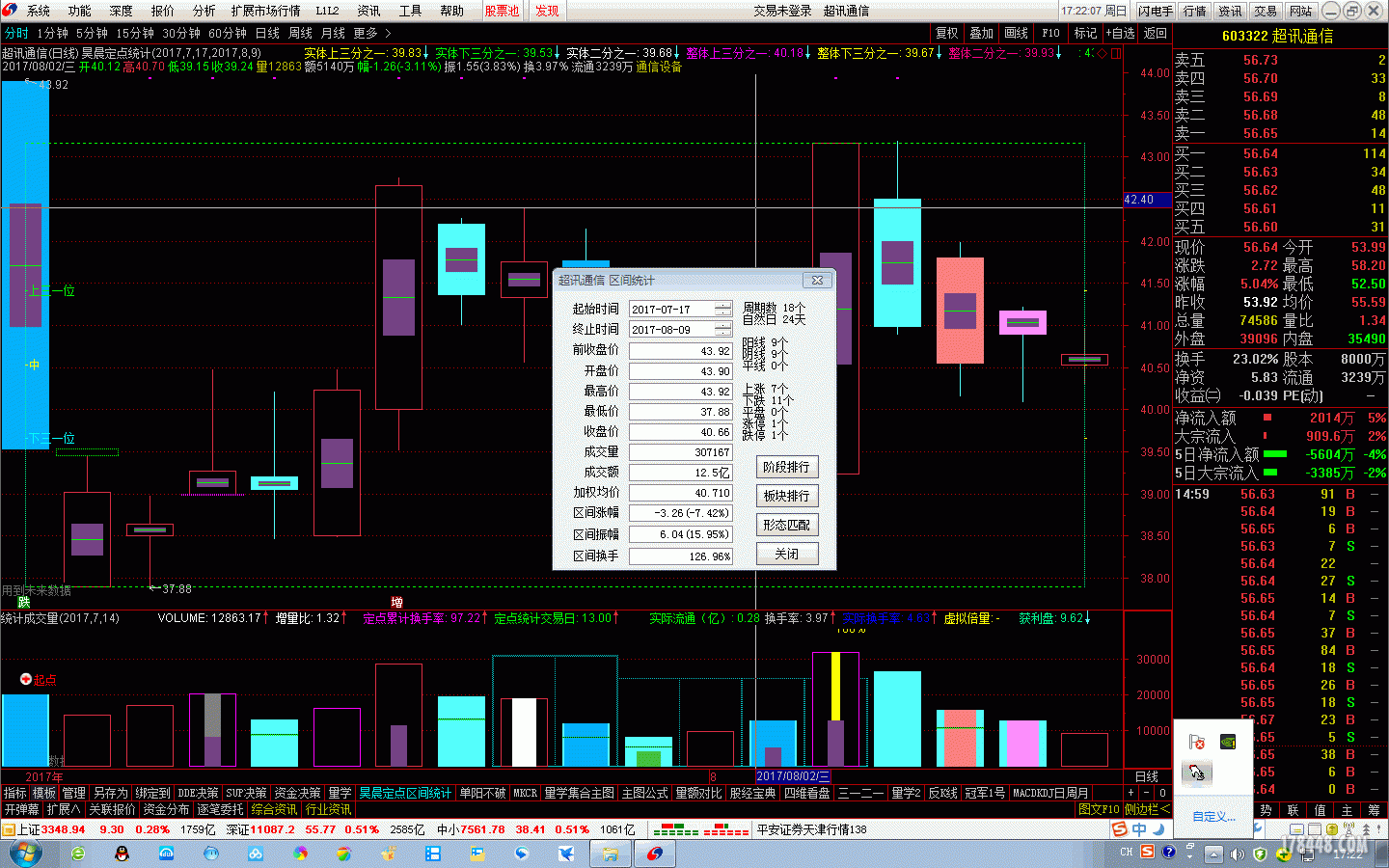The width and height of the screenshot is (1389, 868).
Task: Click the 图文F10 button
Action: click(1099, 809)
